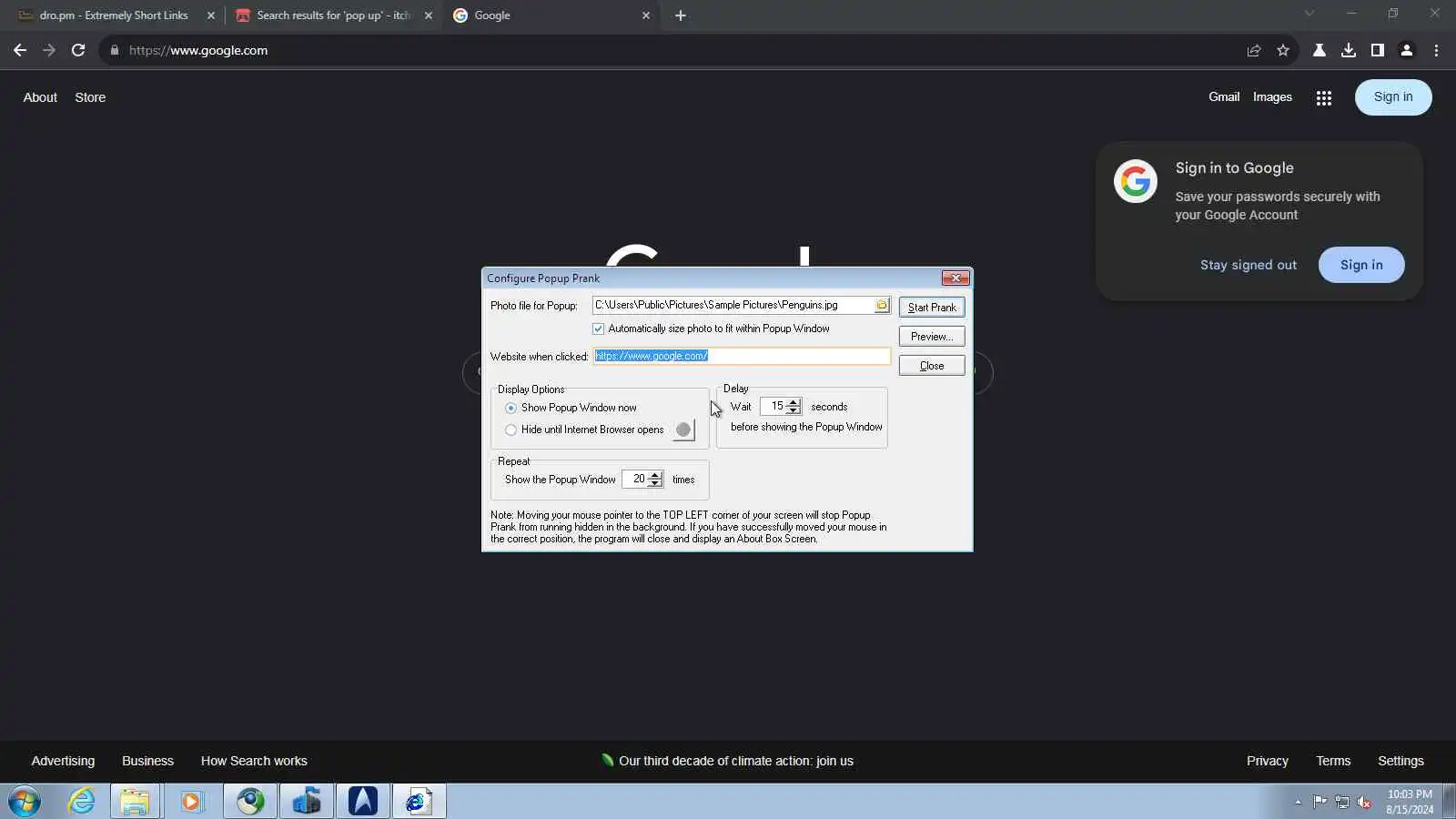Open Windows Explorer from the taskbar
Image resolution: width=1456 pixels, height=819 pixels.
click(x=135, y=802)
